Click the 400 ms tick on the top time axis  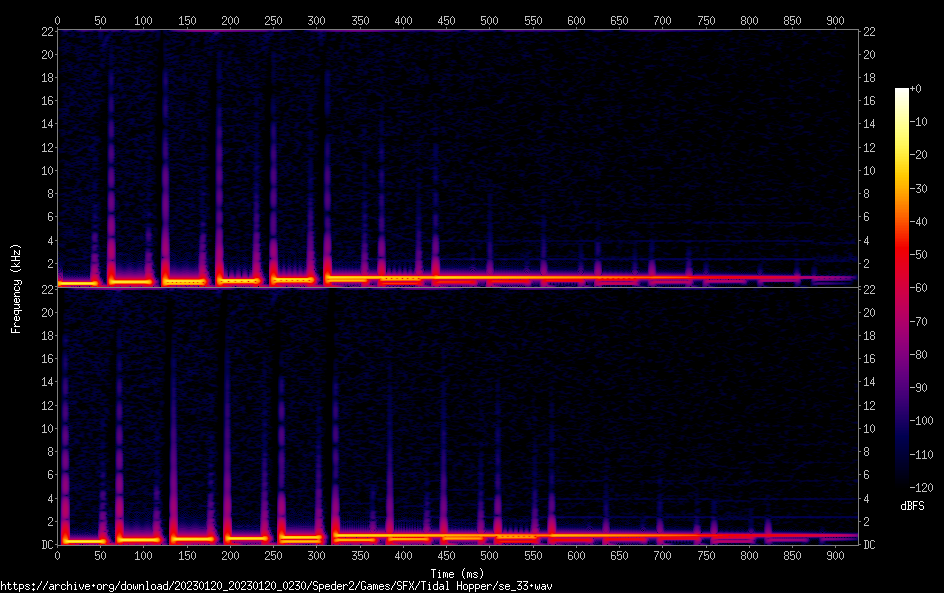402,20
